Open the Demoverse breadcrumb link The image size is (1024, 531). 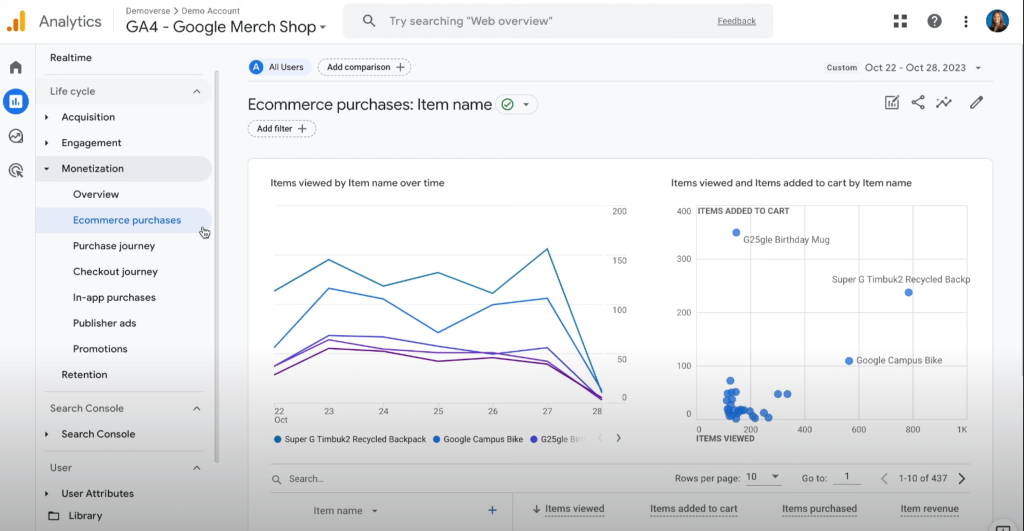tap(148, 10)
